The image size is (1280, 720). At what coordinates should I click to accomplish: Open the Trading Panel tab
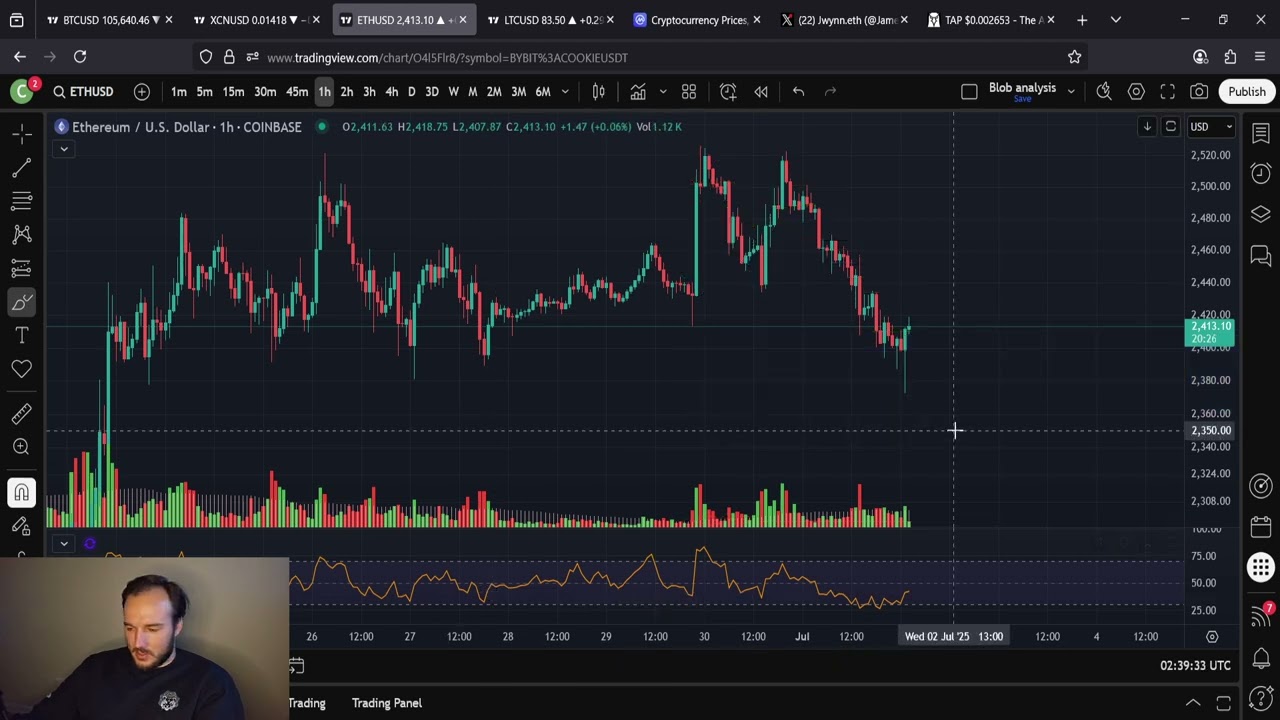point(386,703)
